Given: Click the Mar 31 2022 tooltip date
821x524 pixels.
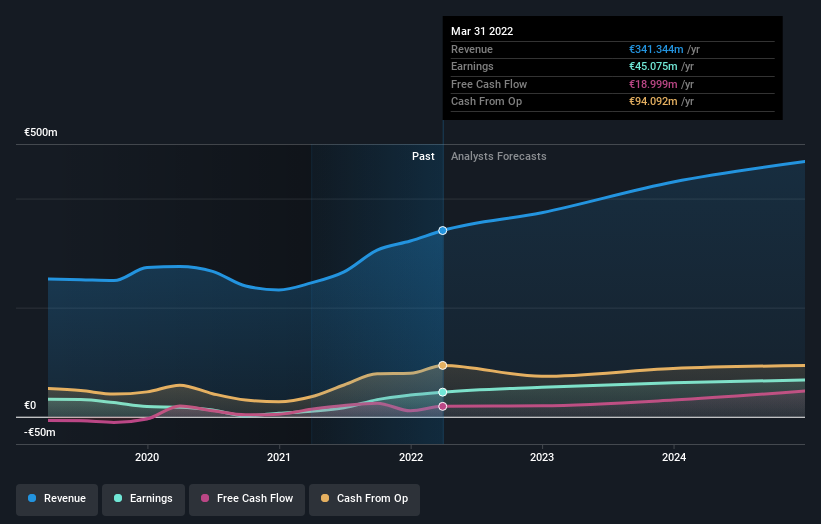Looking at the screenshot, I should [482, 31].
